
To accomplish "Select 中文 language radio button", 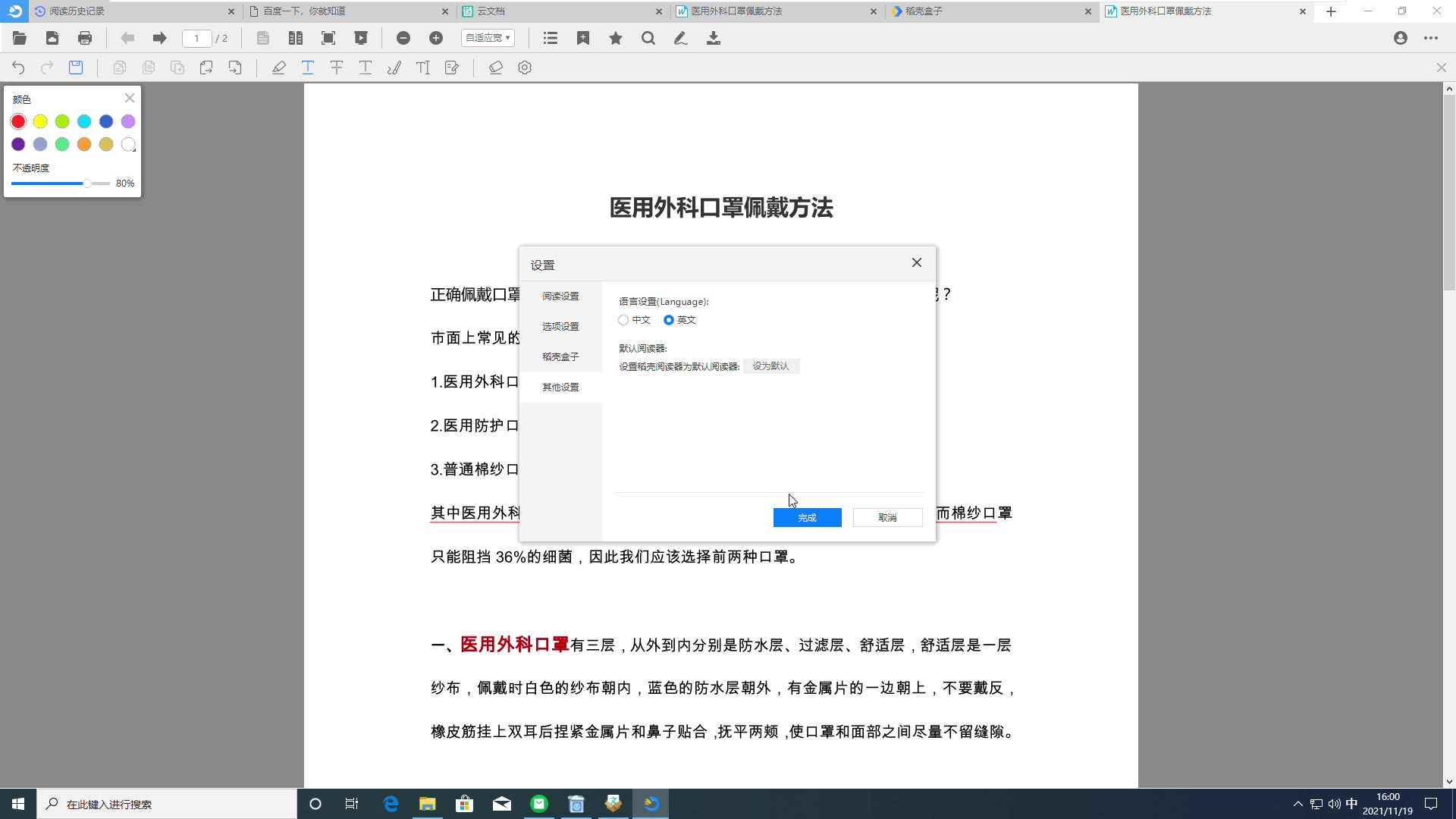I will [x=623, y=320].
